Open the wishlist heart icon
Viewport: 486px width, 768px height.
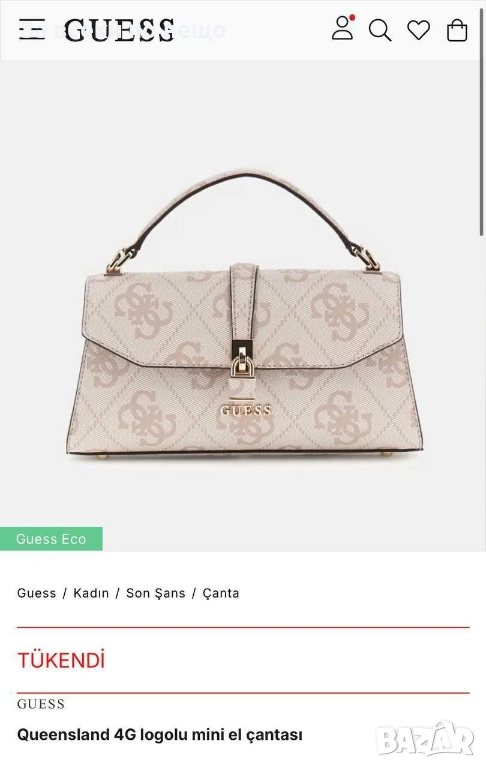(x=419, y=30)
